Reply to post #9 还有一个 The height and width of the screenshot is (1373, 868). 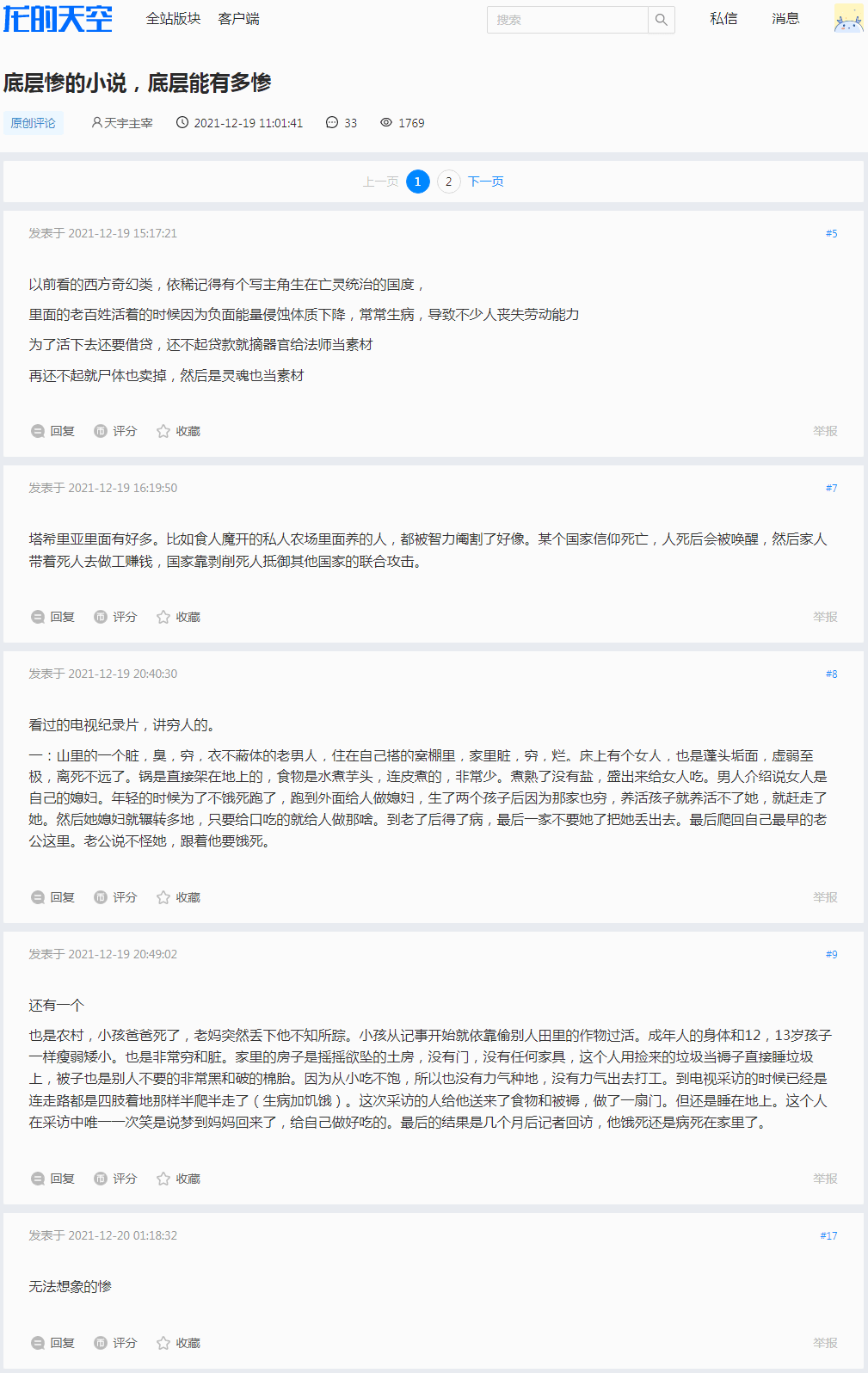coord(53,1179)
